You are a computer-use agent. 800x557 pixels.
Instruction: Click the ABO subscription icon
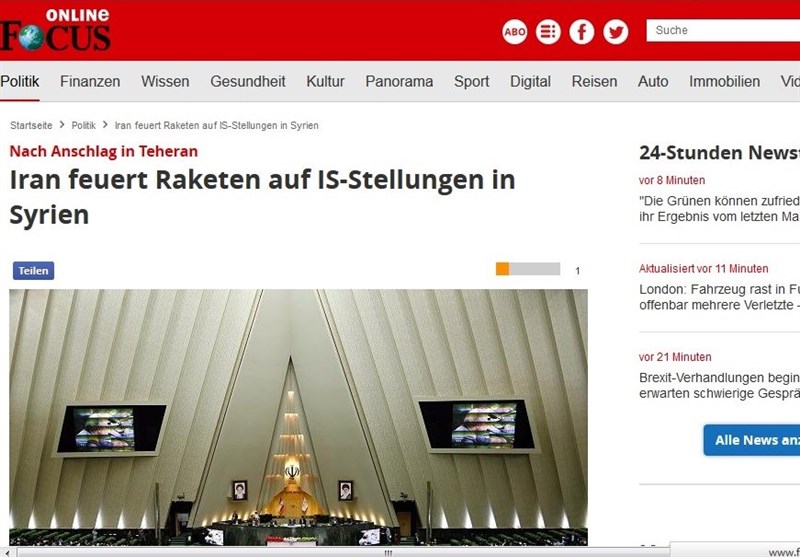515,32
